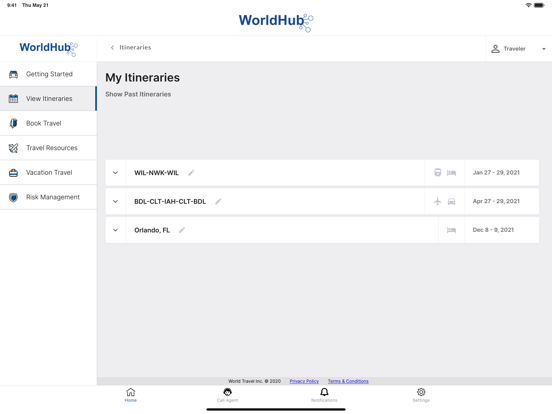Select View Itineraries in sidebar
Screen dimensions: 552x414
tap(48, 99)
